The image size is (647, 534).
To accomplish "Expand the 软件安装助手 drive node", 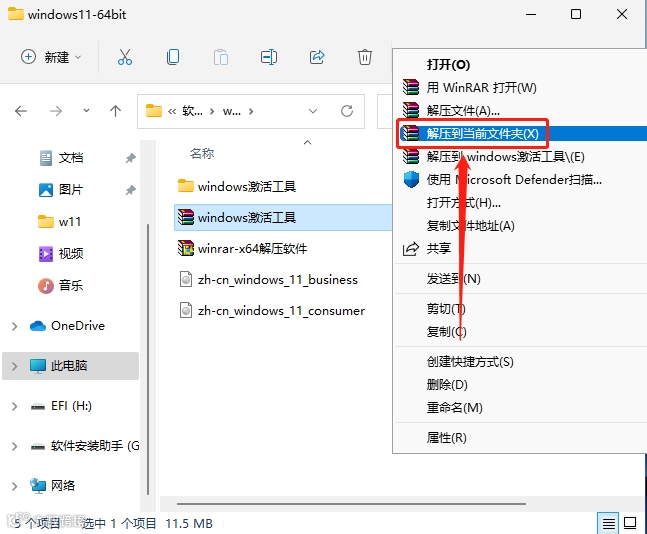I will point(14,446).
